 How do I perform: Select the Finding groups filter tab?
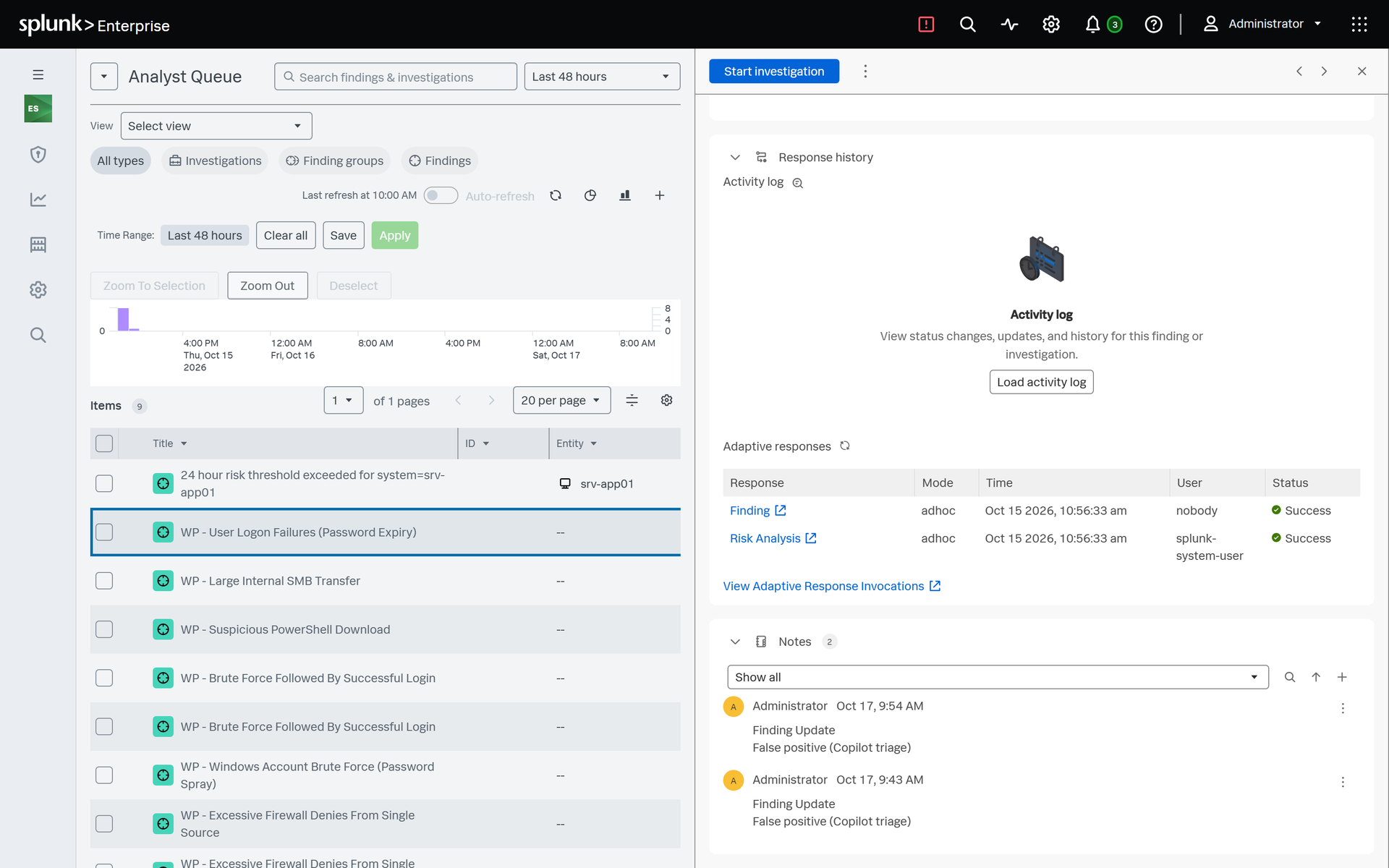coord(334,161)
